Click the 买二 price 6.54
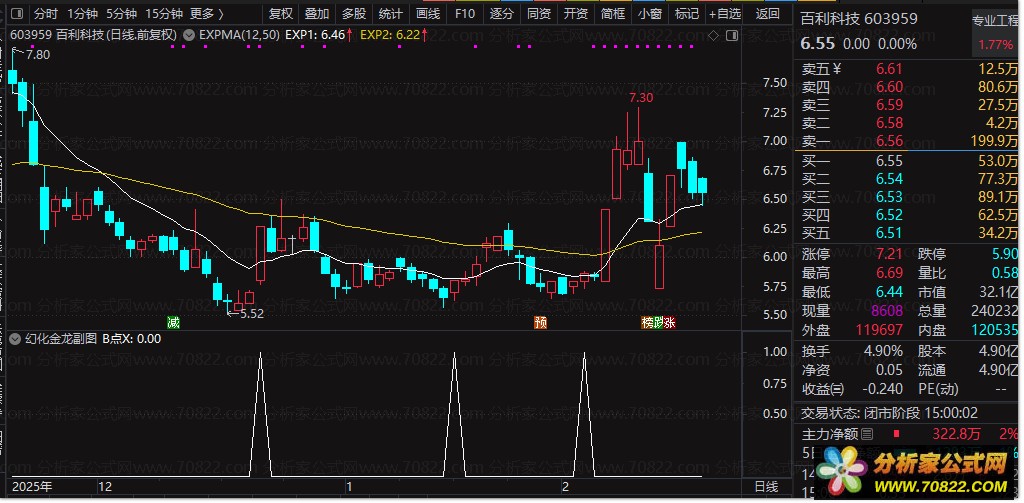1024x503 pixels. [889, 179]
